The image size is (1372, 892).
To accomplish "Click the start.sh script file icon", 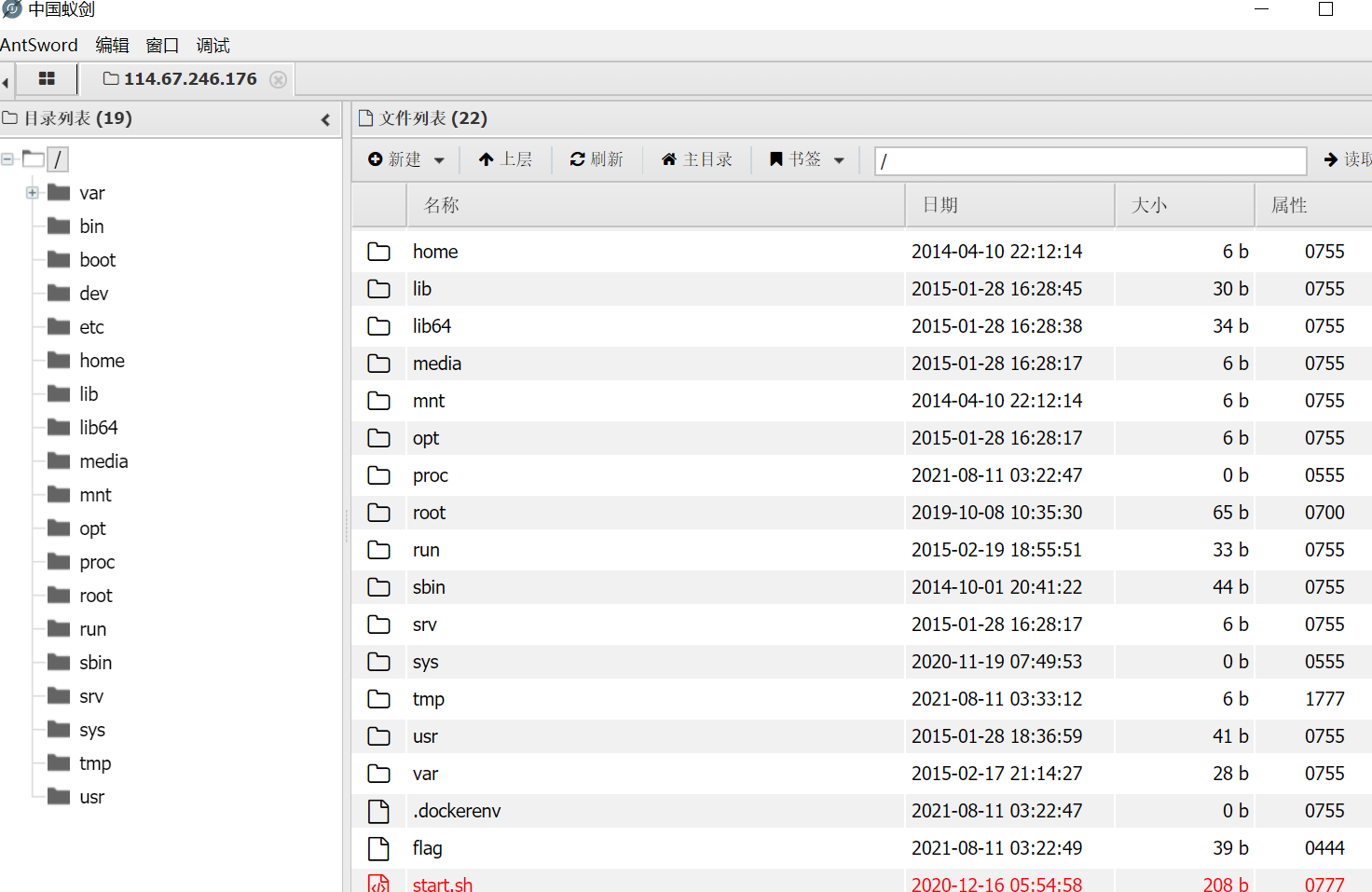I will click(x=378, y=884).
